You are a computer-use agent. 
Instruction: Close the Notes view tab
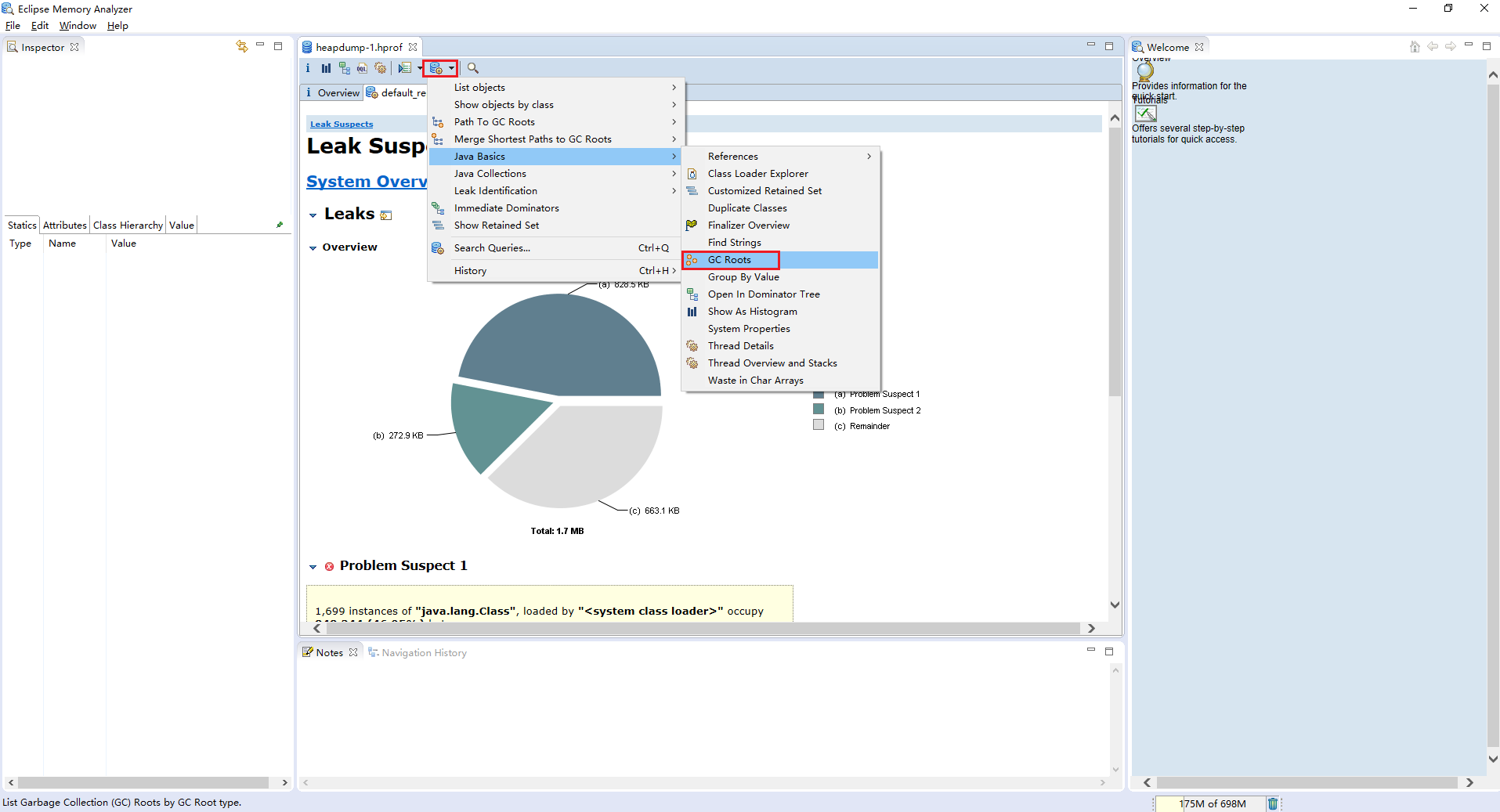353,652
